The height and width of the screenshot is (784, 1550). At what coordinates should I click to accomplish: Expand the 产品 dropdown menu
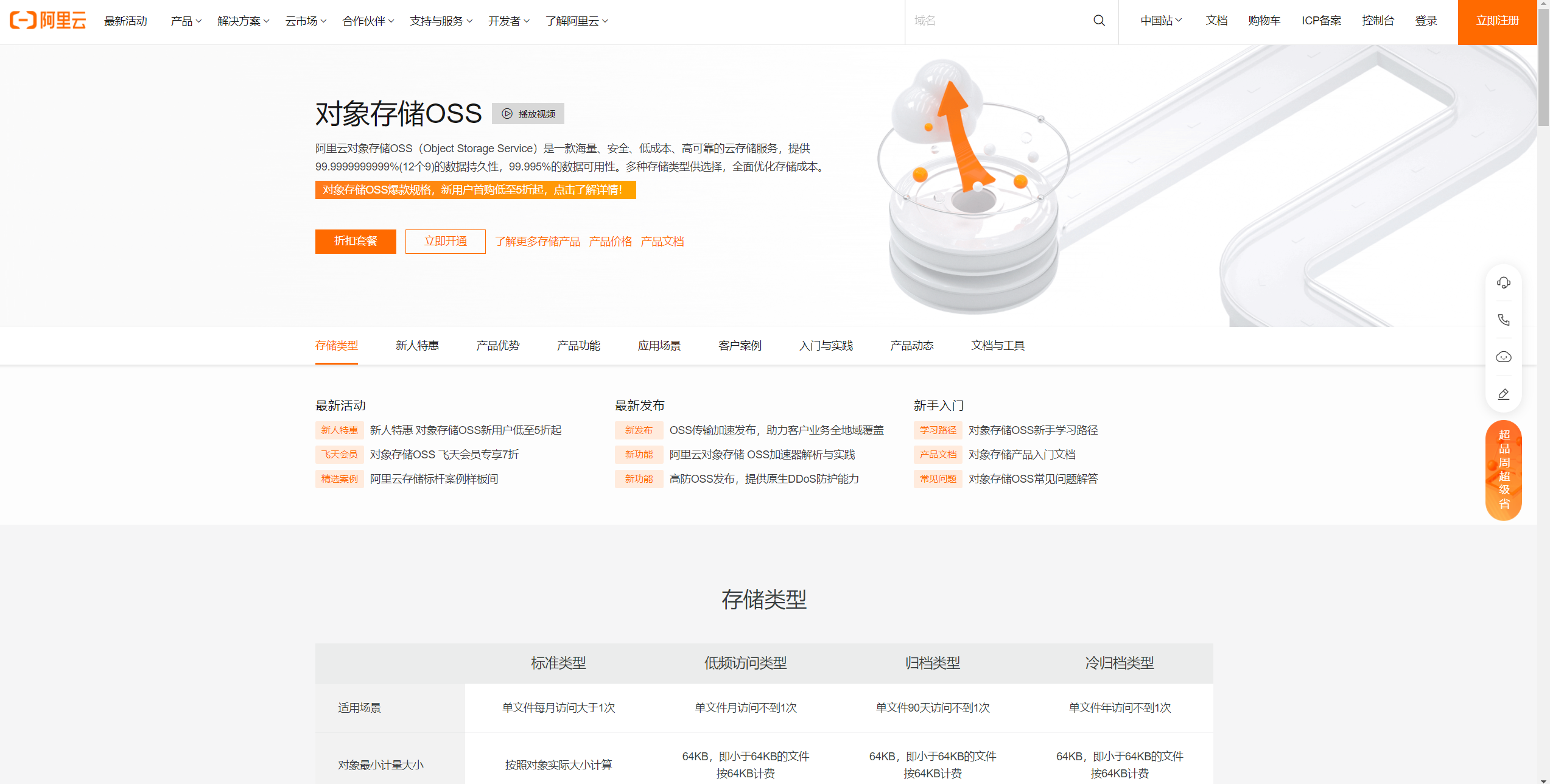point(186,21)
